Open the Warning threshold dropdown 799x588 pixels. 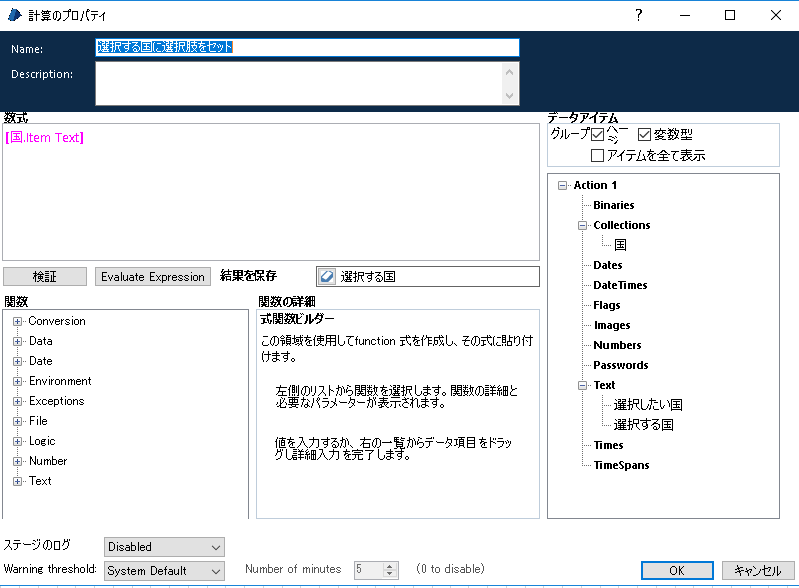[164, 571]
